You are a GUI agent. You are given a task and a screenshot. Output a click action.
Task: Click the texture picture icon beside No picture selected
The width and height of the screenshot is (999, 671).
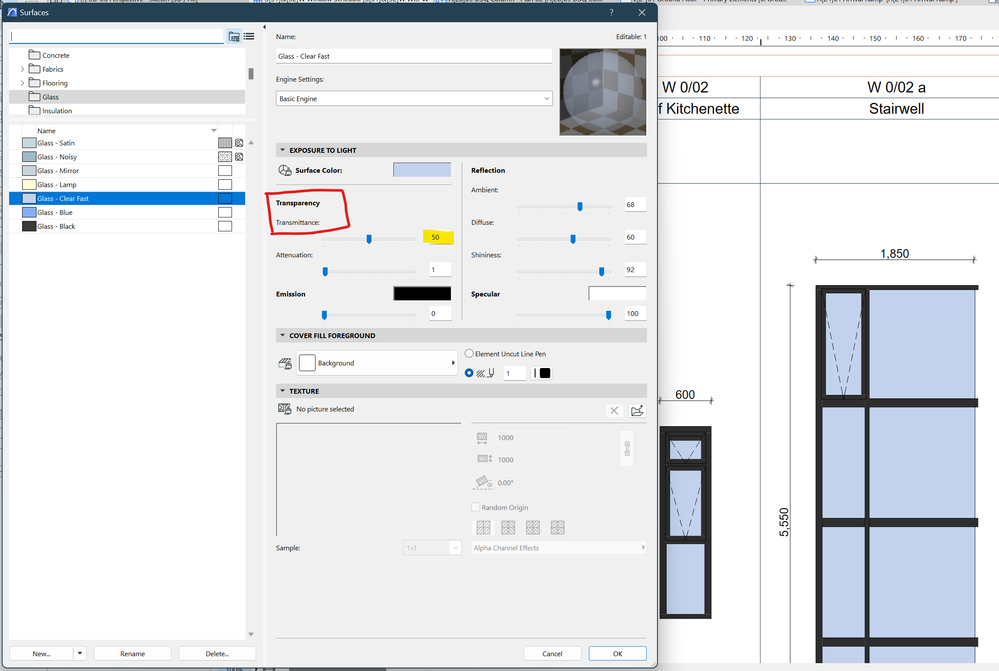pyautogui.click(x=285, y=409)
